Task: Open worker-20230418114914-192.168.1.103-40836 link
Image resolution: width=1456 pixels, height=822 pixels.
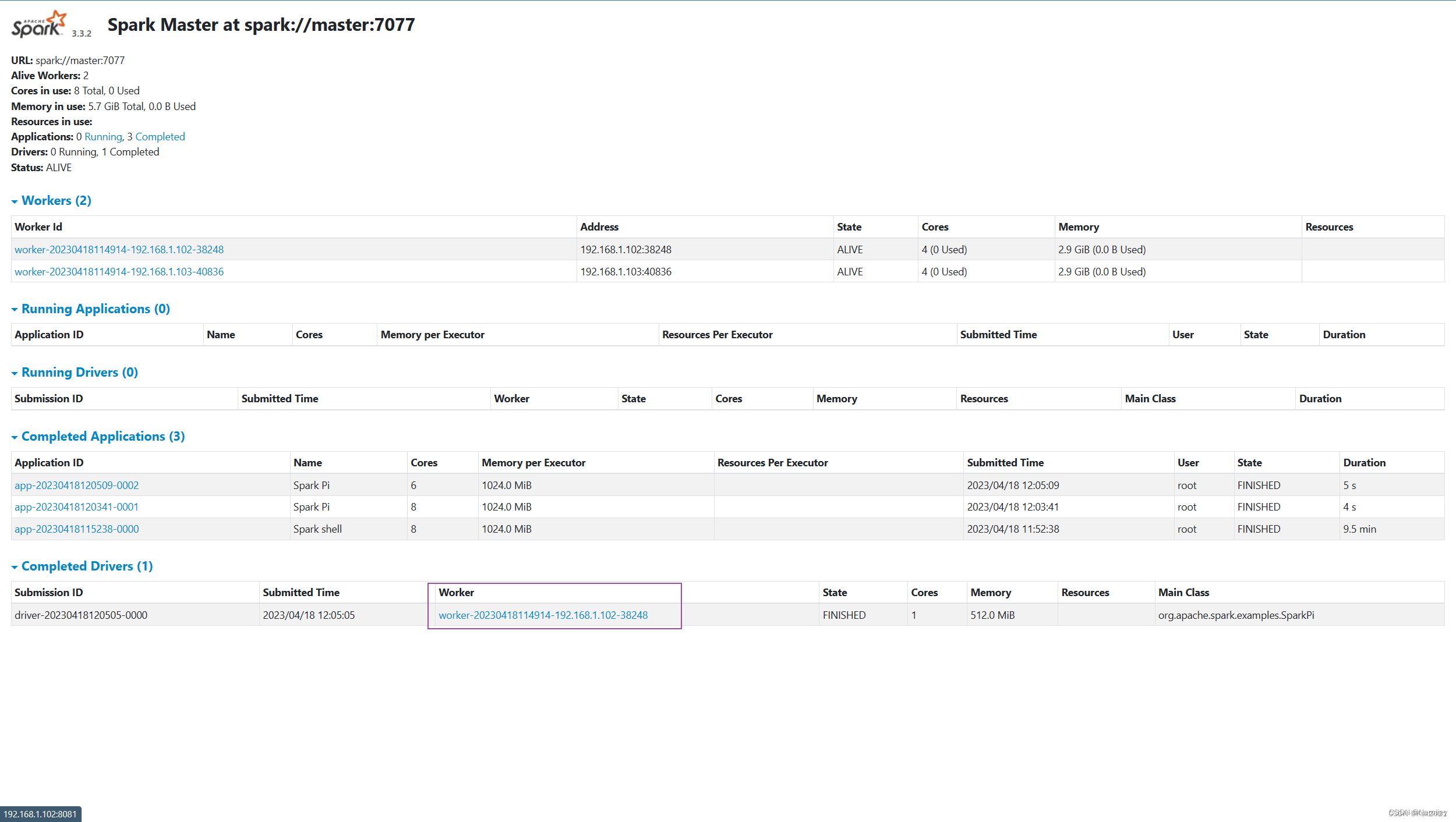Action: coord(119,271)
